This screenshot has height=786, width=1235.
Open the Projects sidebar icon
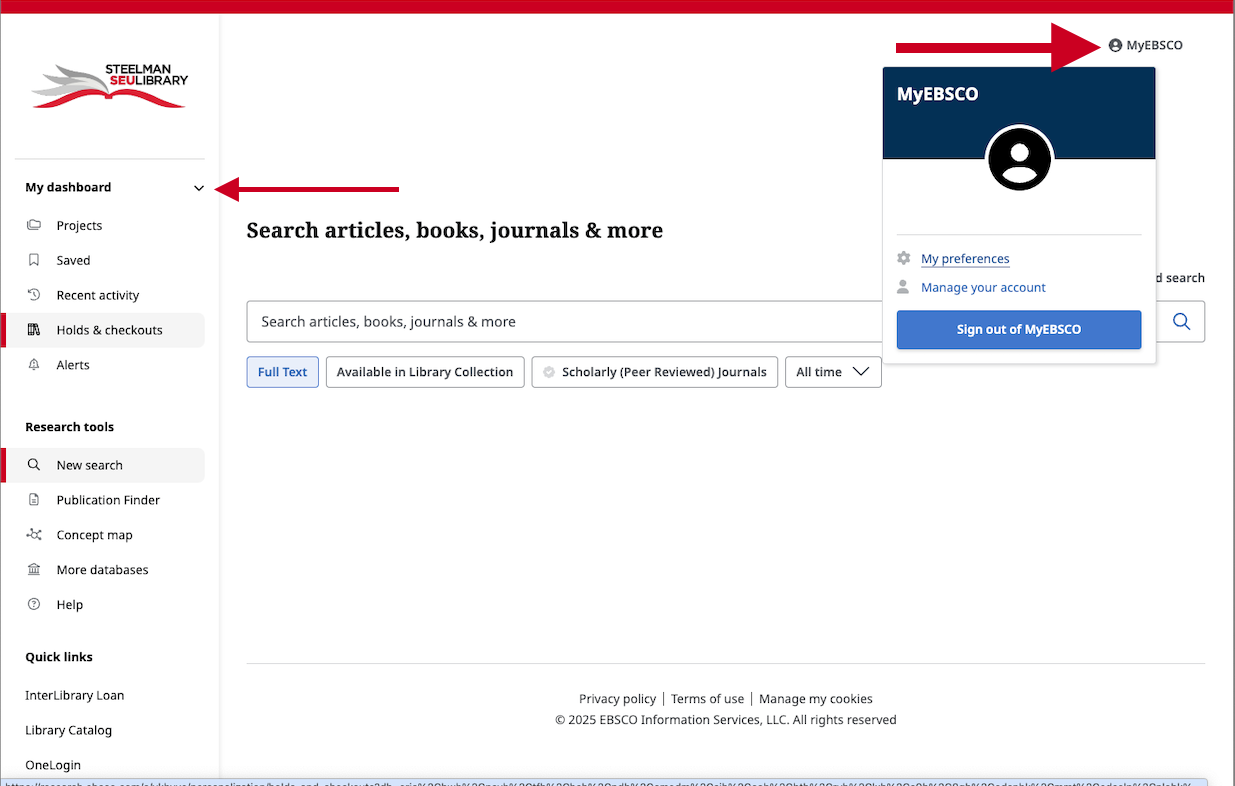(x=33, y=225)
